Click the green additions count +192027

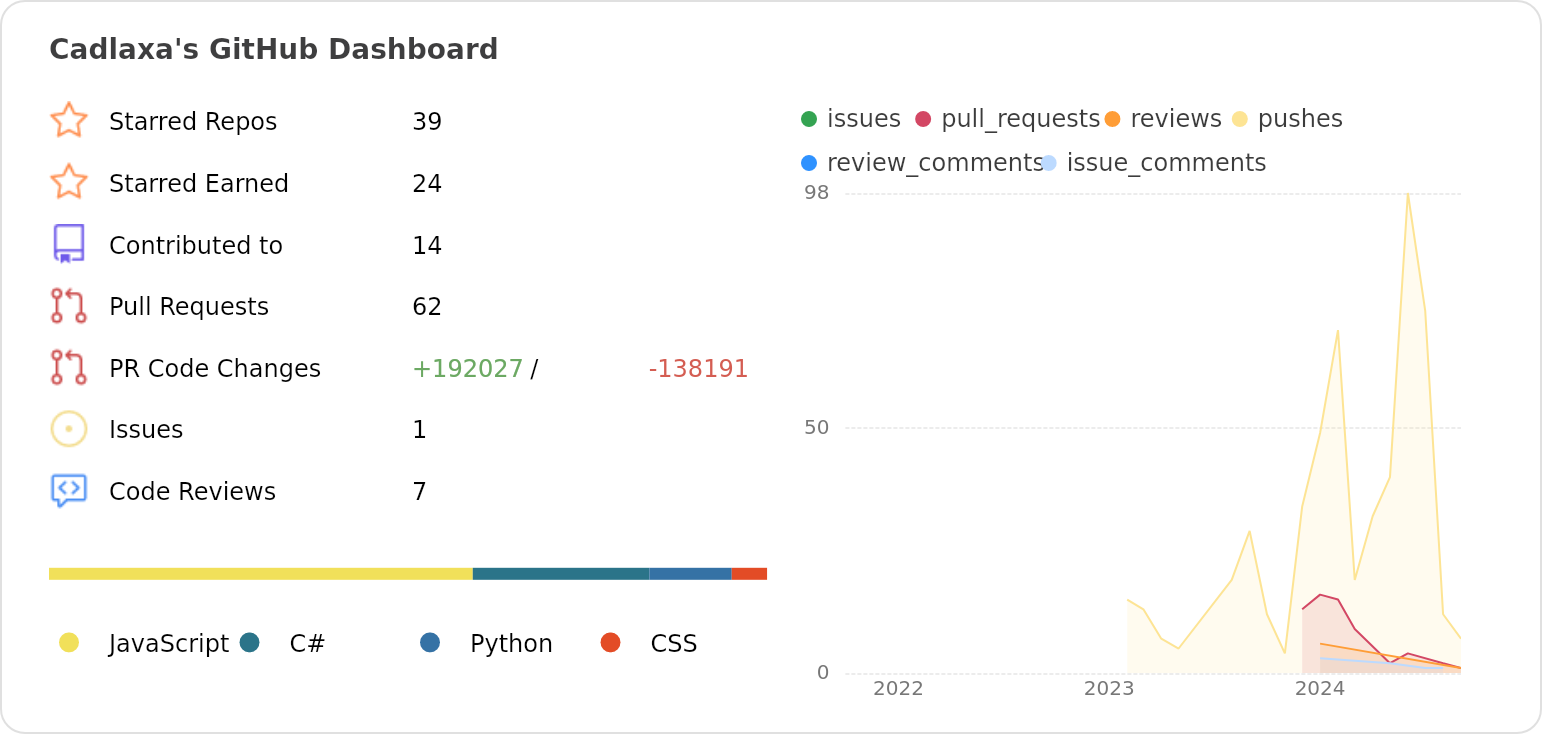click(x=468, y=369)
